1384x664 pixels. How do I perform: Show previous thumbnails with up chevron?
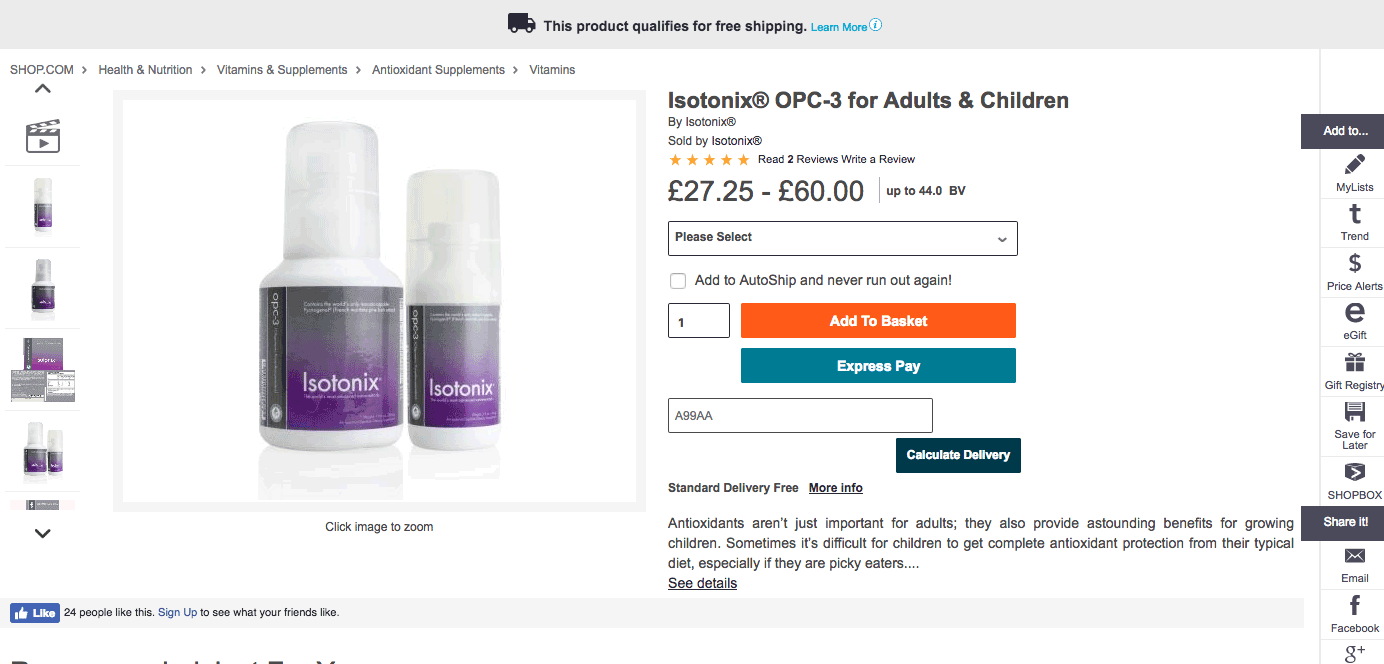tap(42, 89)
